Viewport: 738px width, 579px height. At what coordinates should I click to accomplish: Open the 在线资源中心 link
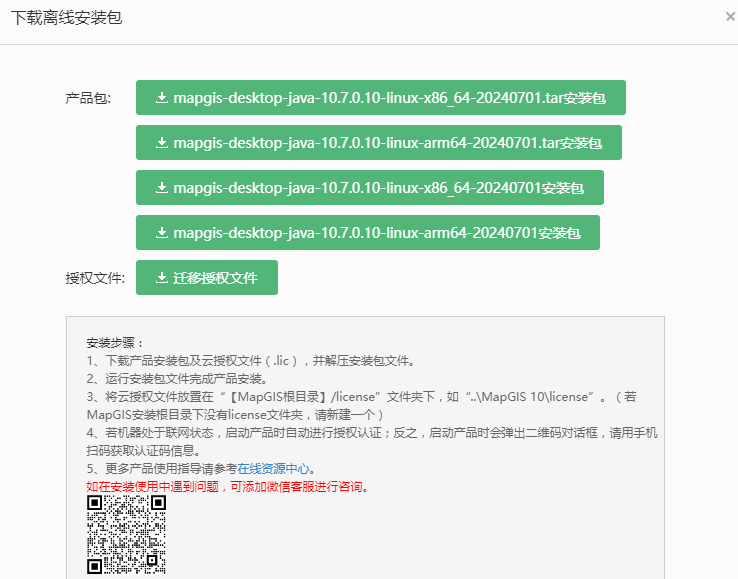273,468
